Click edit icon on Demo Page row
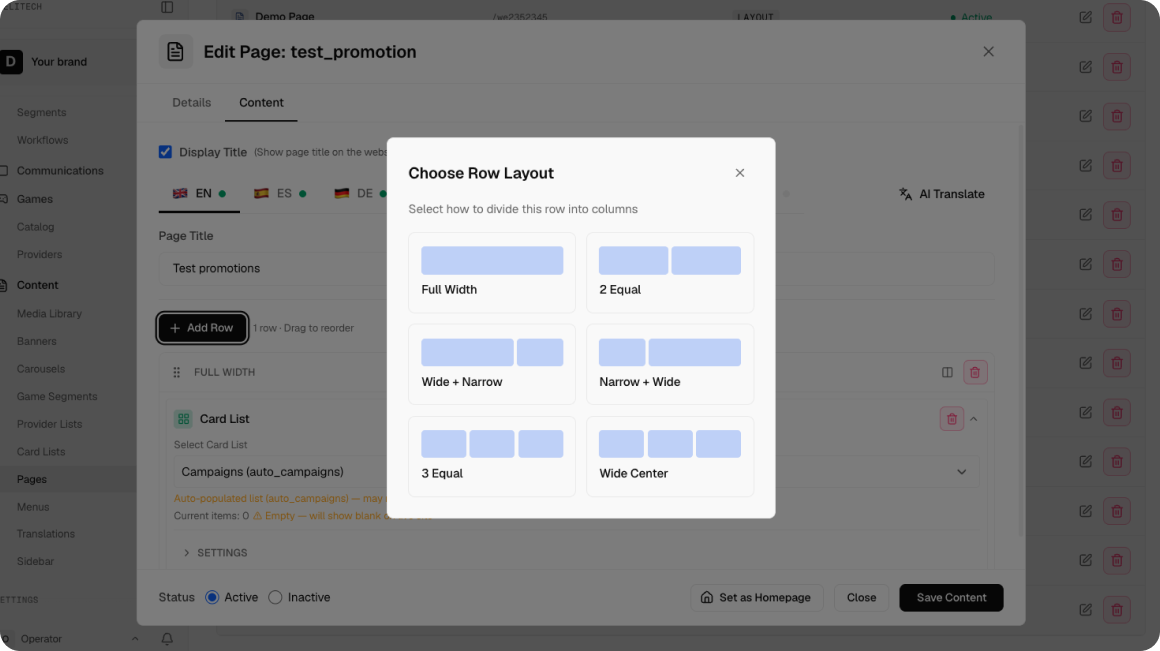1160x651 pixels. coord(1085,17)
